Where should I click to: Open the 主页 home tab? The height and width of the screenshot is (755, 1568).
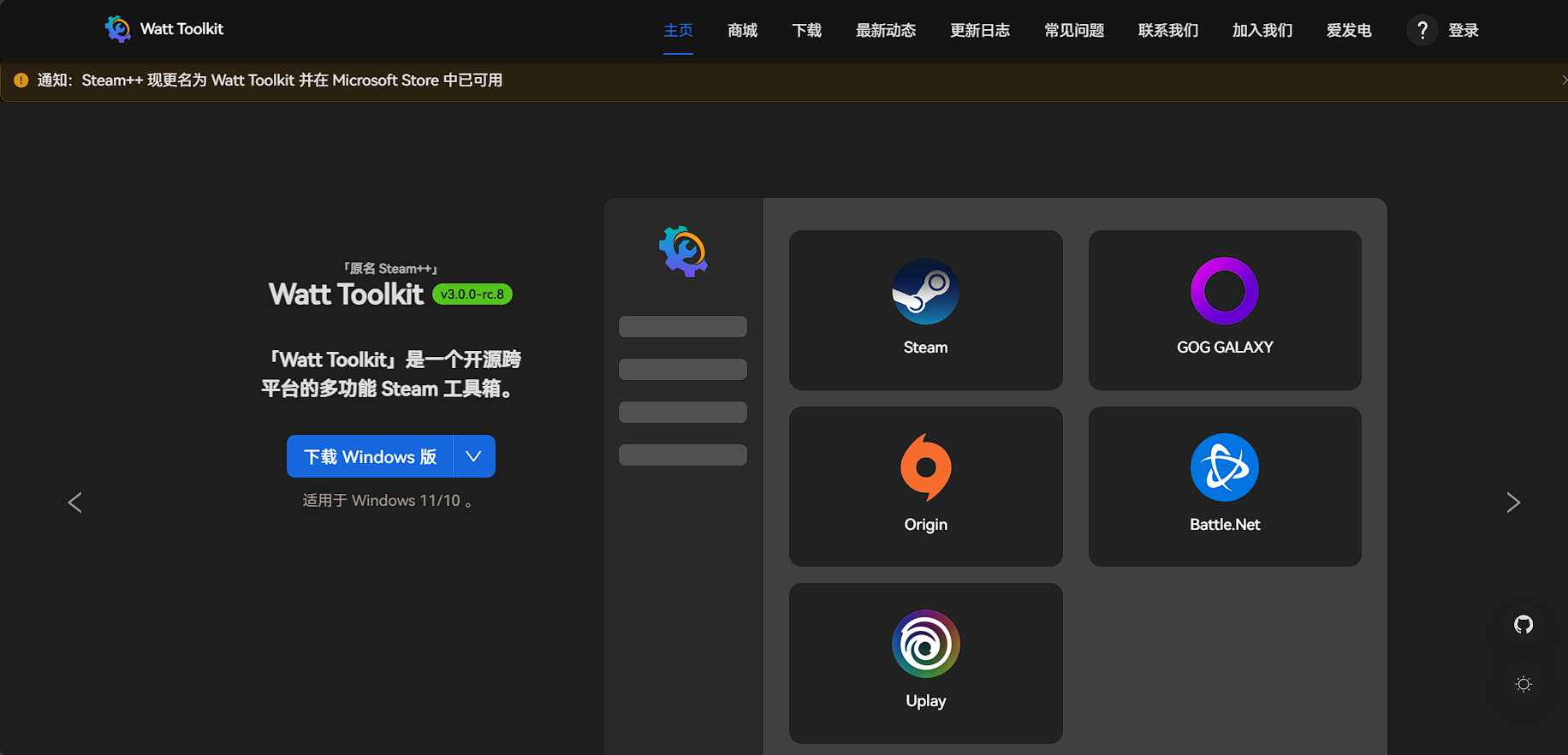[x=678, y=31]
